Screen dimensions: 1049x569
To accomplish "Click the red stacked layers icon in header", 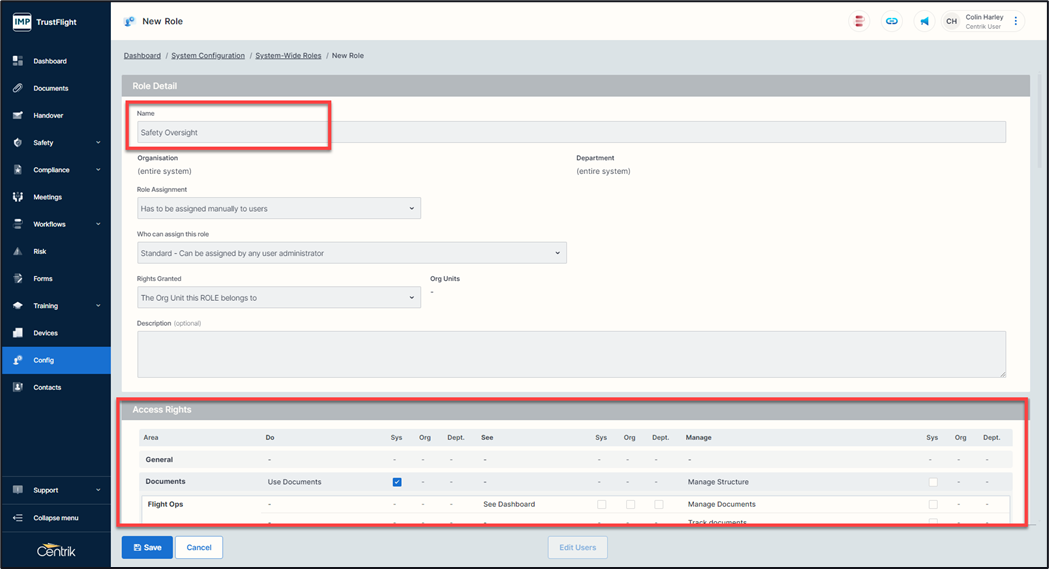I will pos(858,21).
